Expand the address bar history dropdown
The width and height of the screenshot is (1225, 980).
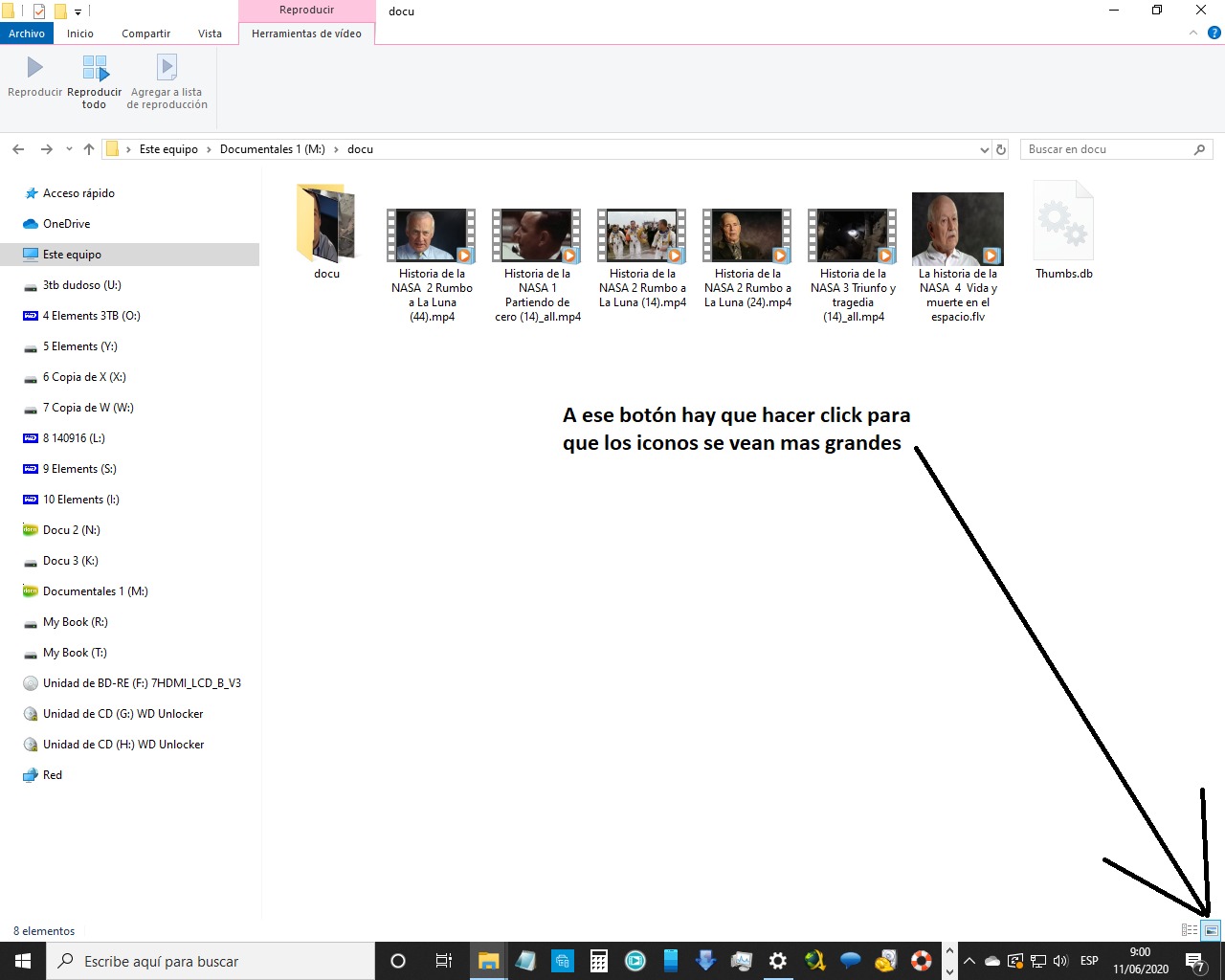pos(985,150)
